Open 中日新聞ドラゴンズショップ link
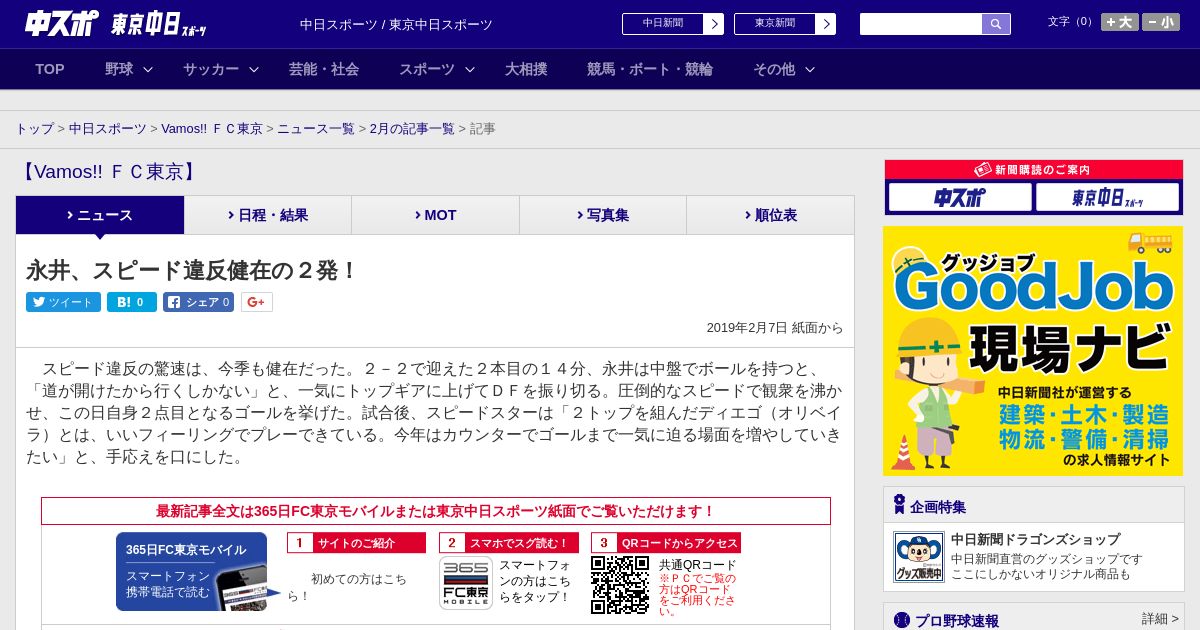Screen dimensions: 1200x630 coord(1035,540)
